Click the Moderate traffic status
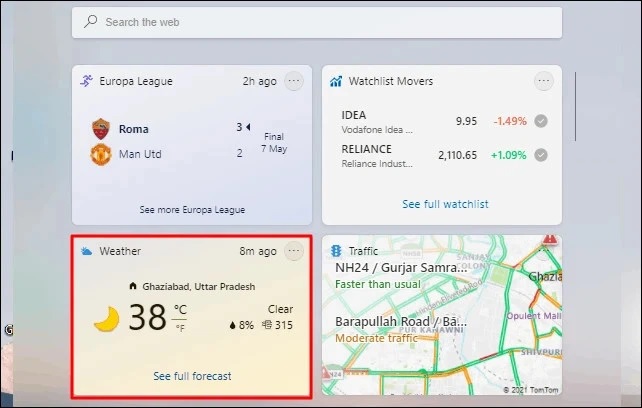Image resolution: width=642 pixels, height=408 pixels. [x=376, y=338]
